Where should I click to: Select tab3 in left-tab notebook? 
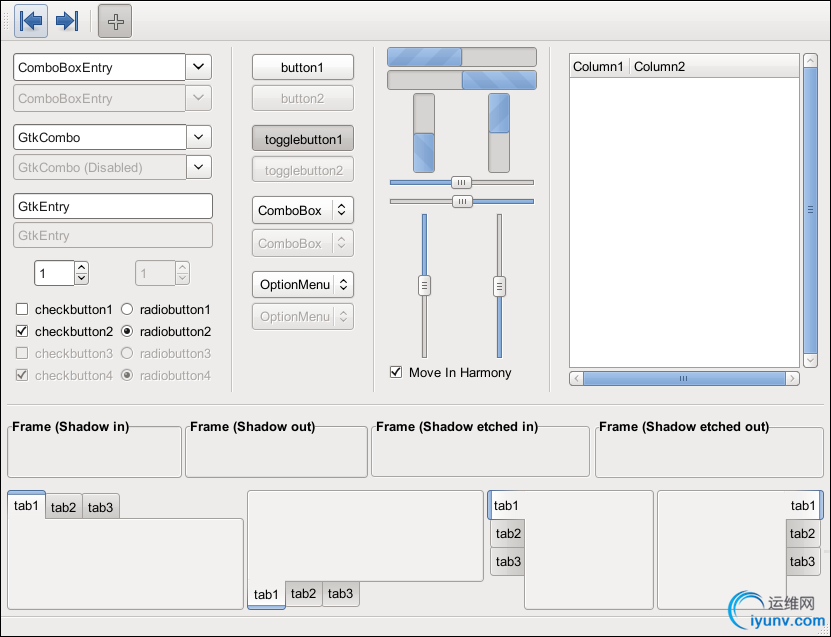coord(508,561)
